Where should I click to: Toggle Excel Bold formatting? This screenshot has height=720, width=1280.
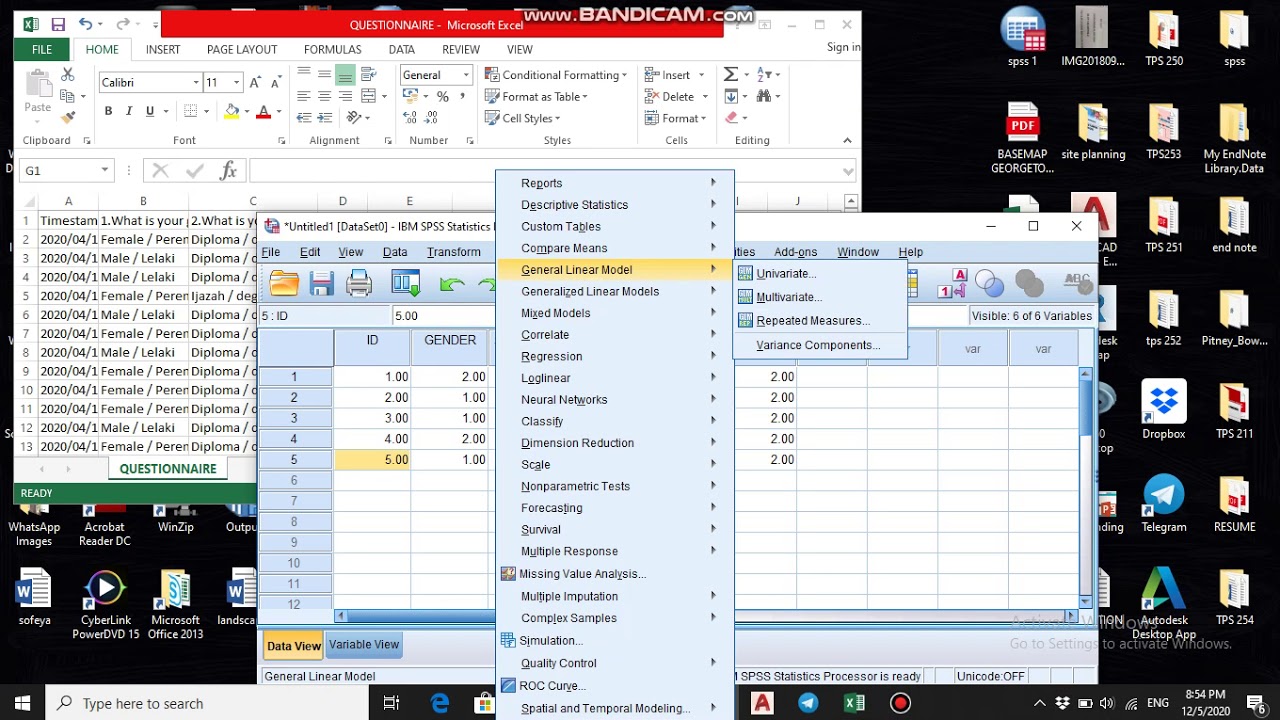108,111
